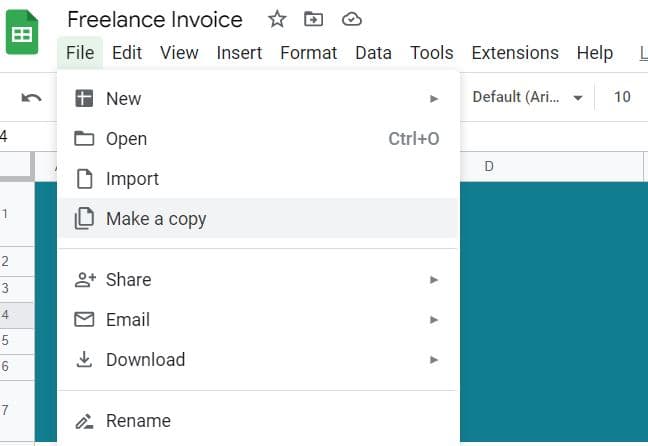Expand the Email submenu
The height and width of the screenshot is (446, 648).
[434, 320]
